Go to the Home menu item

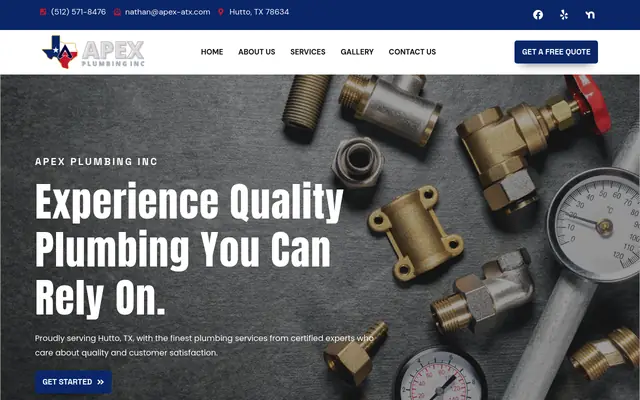click(x=212, y=52)
